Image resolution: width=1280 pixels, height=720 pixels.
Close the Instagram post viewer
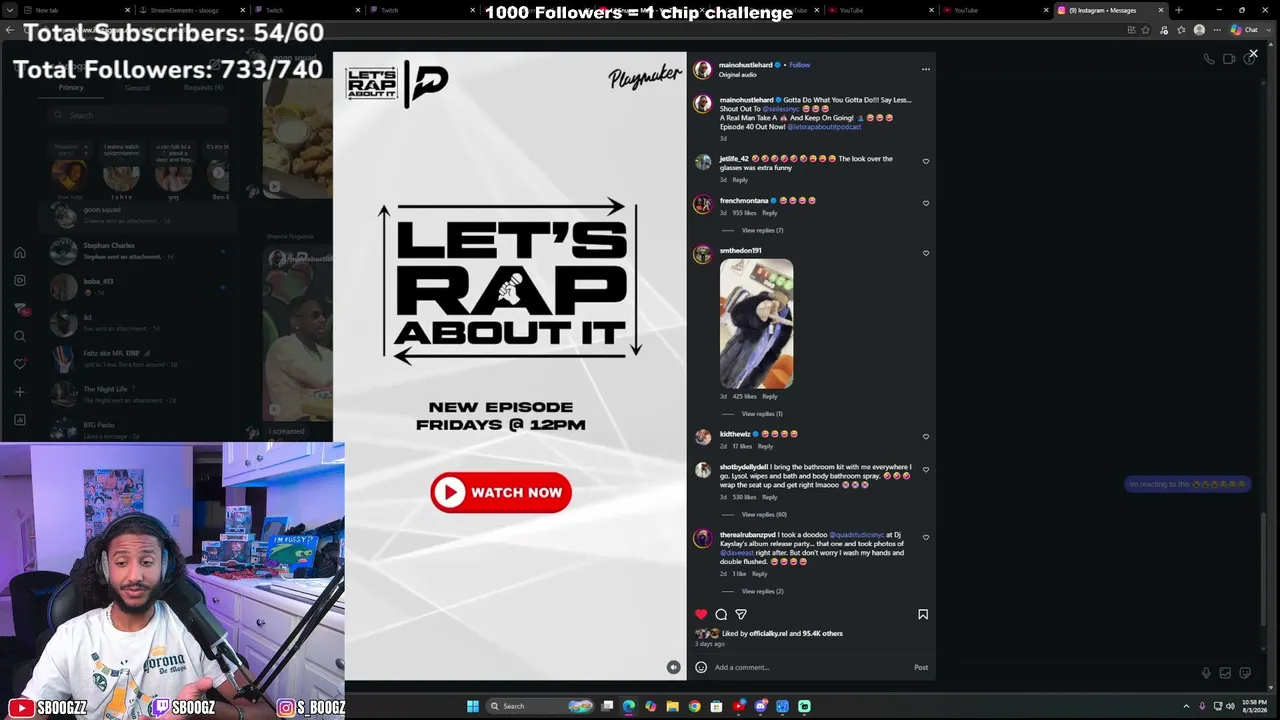1253,53
